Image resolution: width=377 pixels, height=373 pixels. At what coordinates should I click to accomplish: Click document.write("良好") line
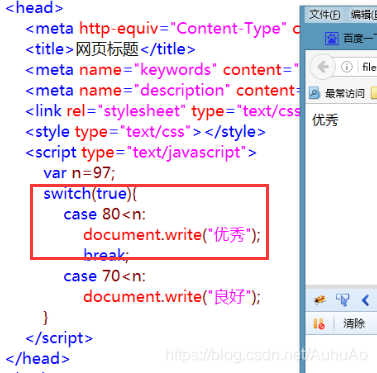pyautogui.click(x=172, y=297)
